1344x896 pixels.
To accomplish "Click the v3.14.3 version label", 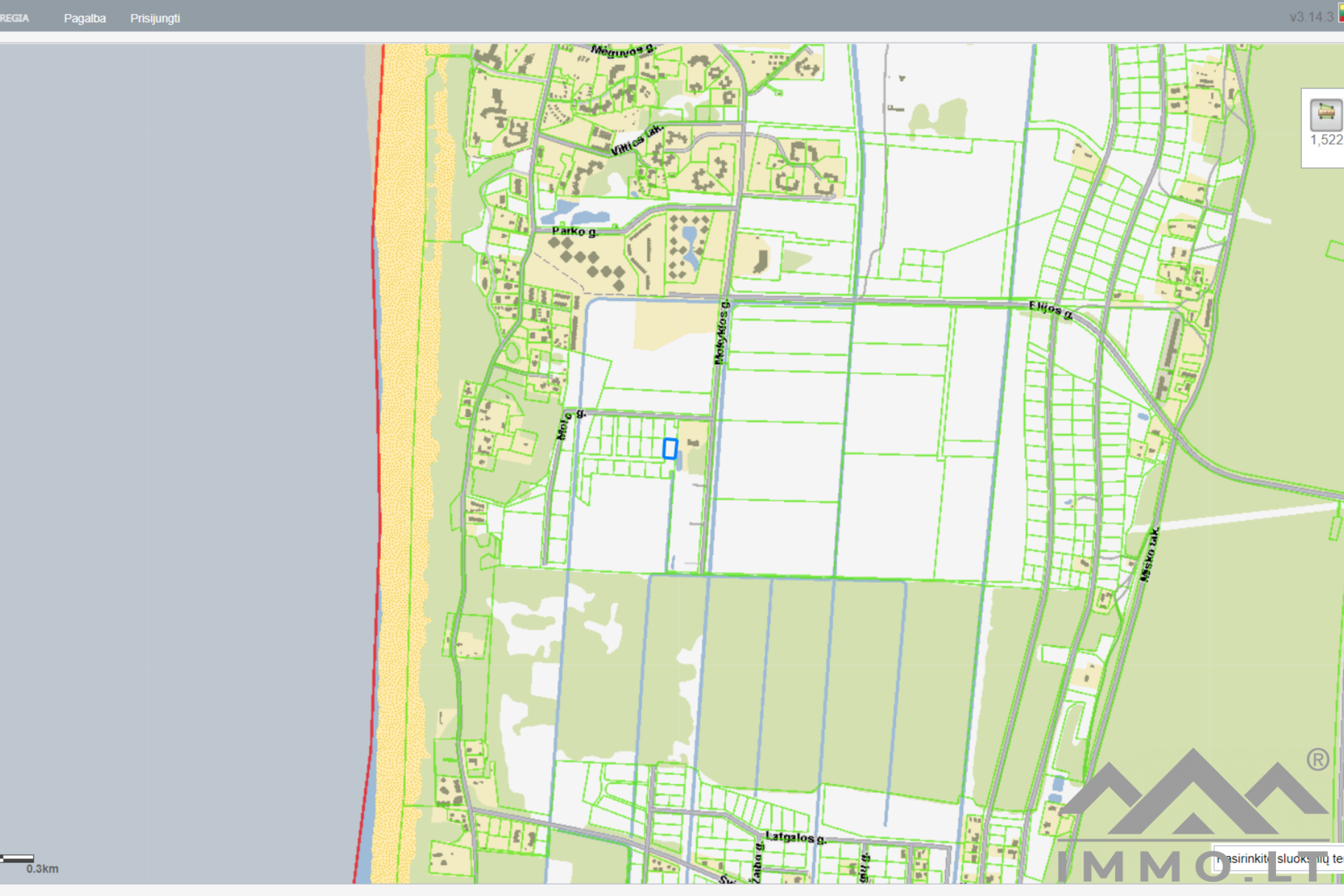I will [1310, 17].
